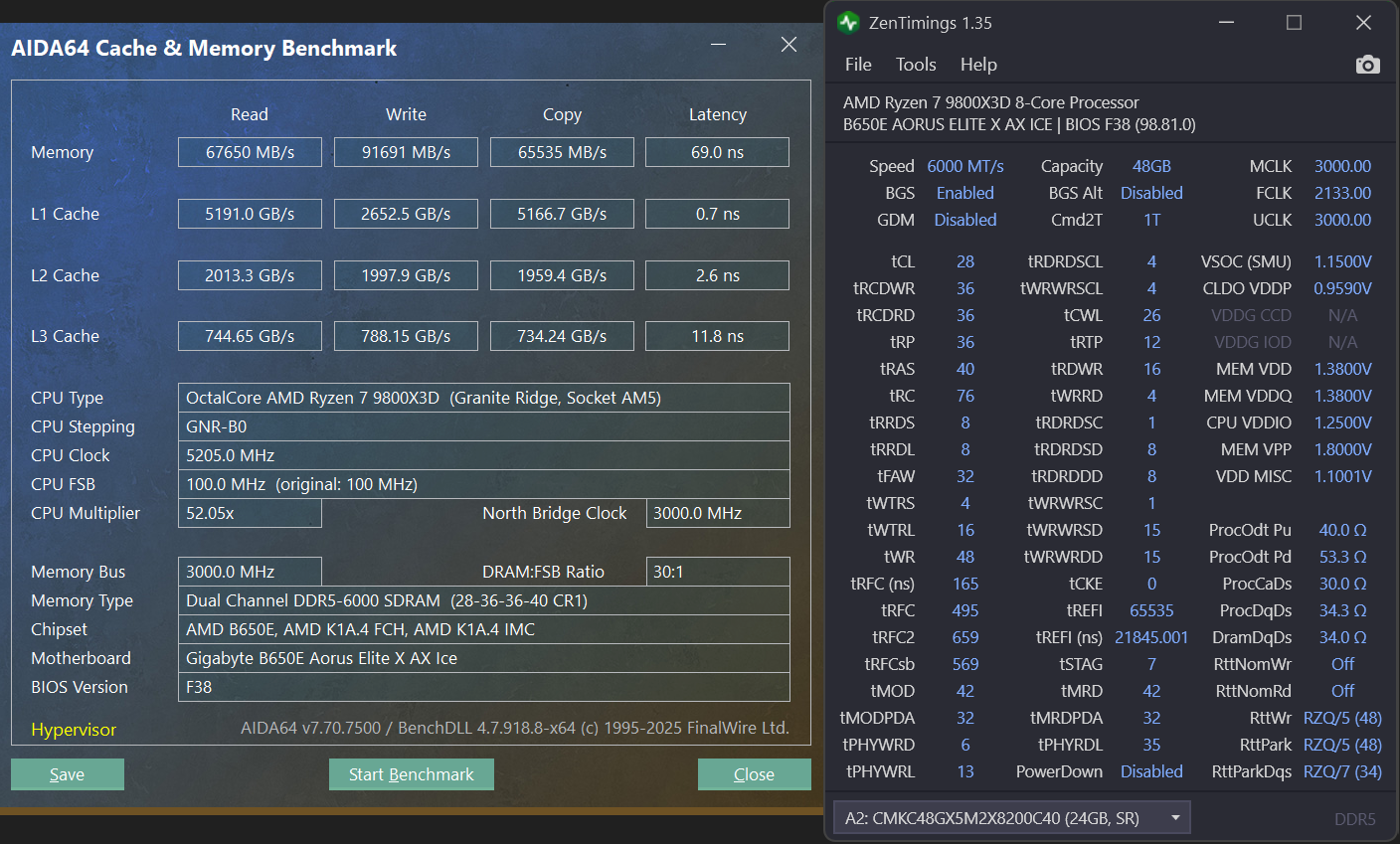Open the Help menu in ZenTimings
1400x844 pixels.
coord(978,65)
